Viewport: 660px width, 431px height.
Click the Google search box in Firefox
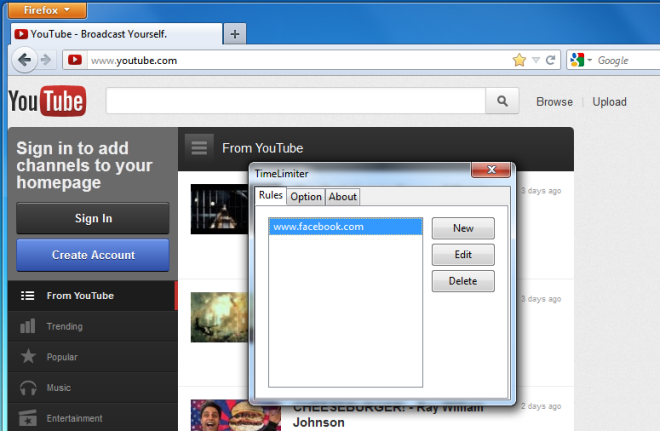627,61
